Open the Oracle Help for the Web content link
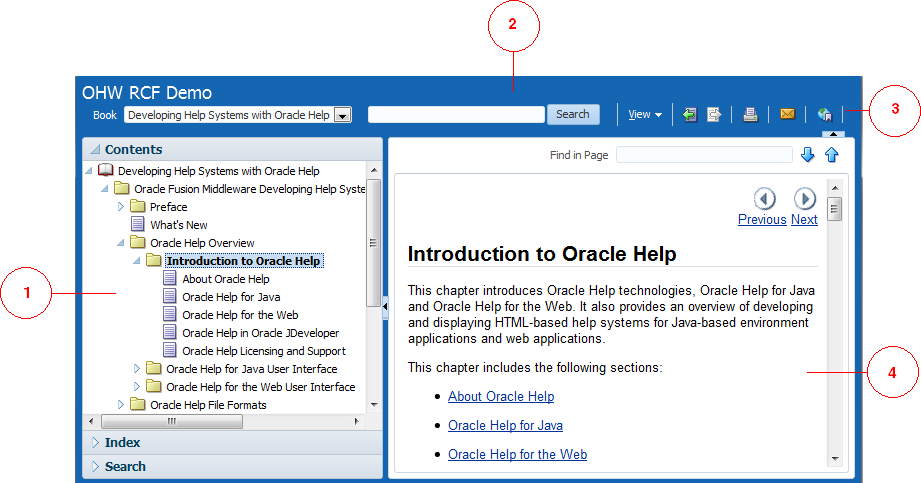 tap(517, 454)
